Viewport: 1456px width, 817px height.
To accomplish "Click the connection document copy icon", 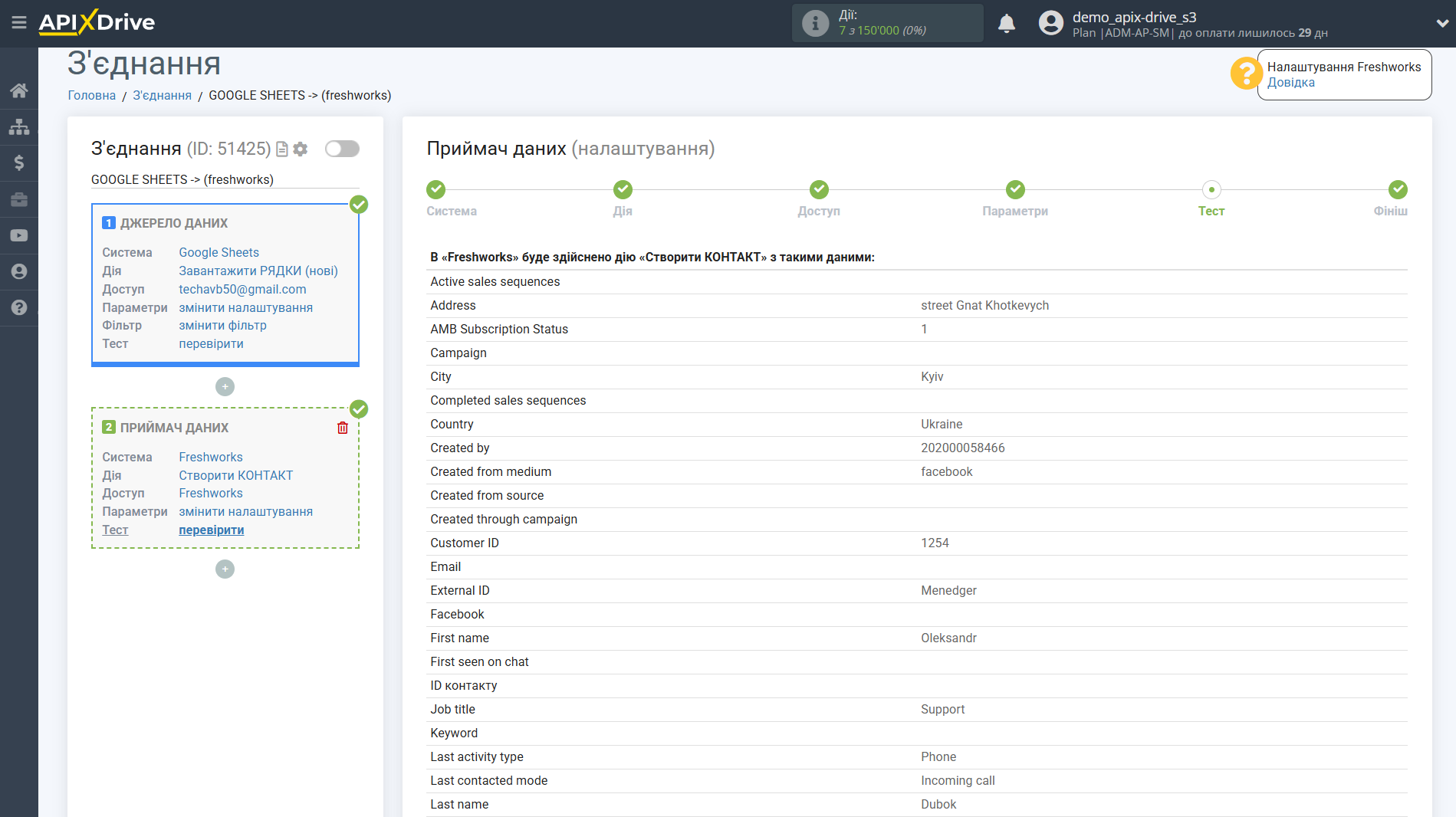I will [x=282, y=149].
